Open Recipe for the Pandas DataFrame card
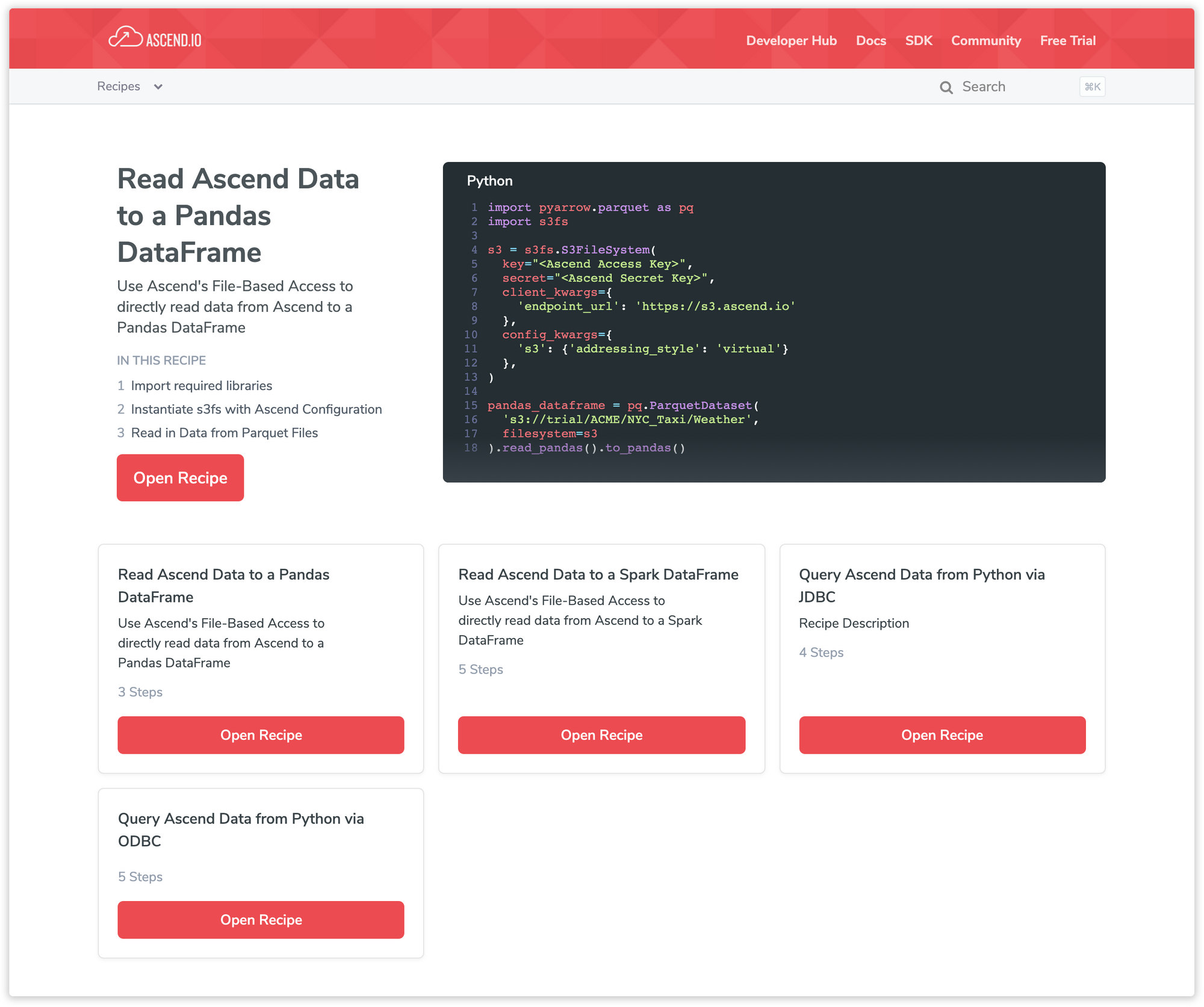This screenshot has width=1204, height=1007. tap(261, 735)
